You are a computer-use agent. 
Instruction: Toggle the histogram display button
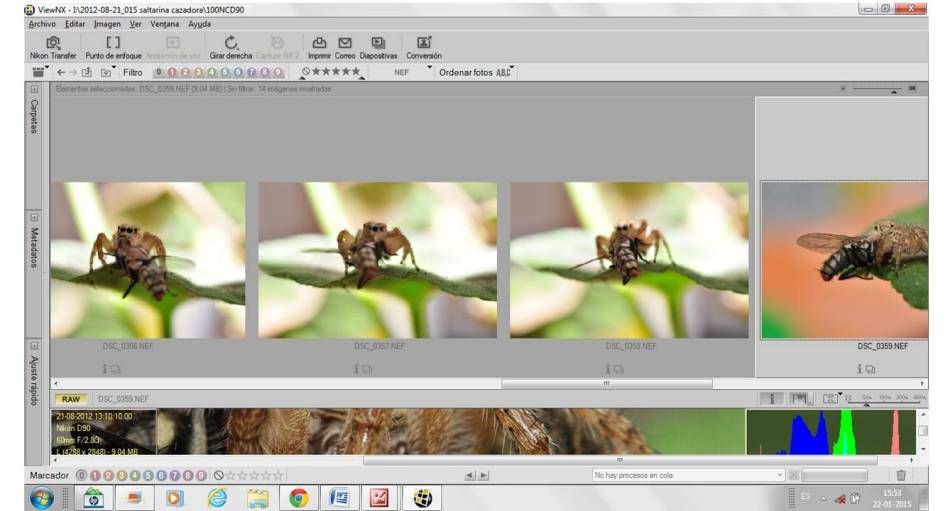pyautogui.click(x=800, y=398)
